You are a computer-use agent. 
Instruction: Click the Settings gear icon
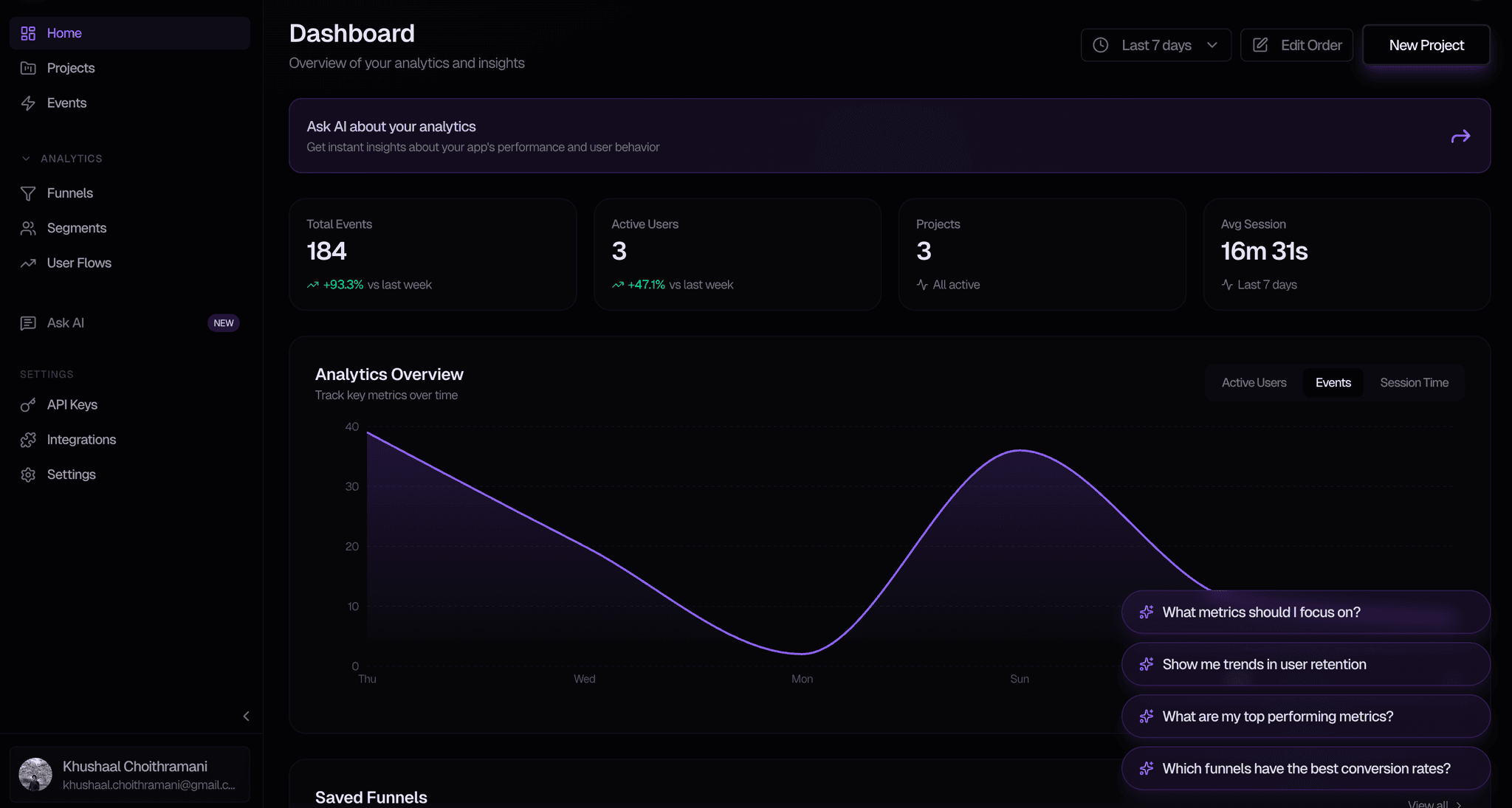pyautogui.click(x=28, y=474)
